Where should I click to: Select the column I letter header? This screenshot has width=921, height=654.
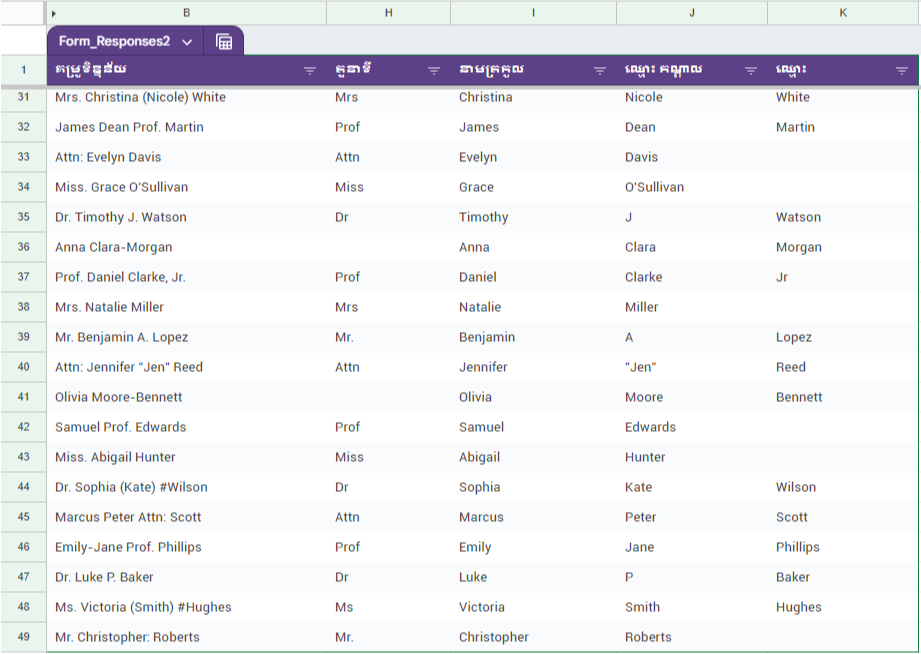pos(533,13)
